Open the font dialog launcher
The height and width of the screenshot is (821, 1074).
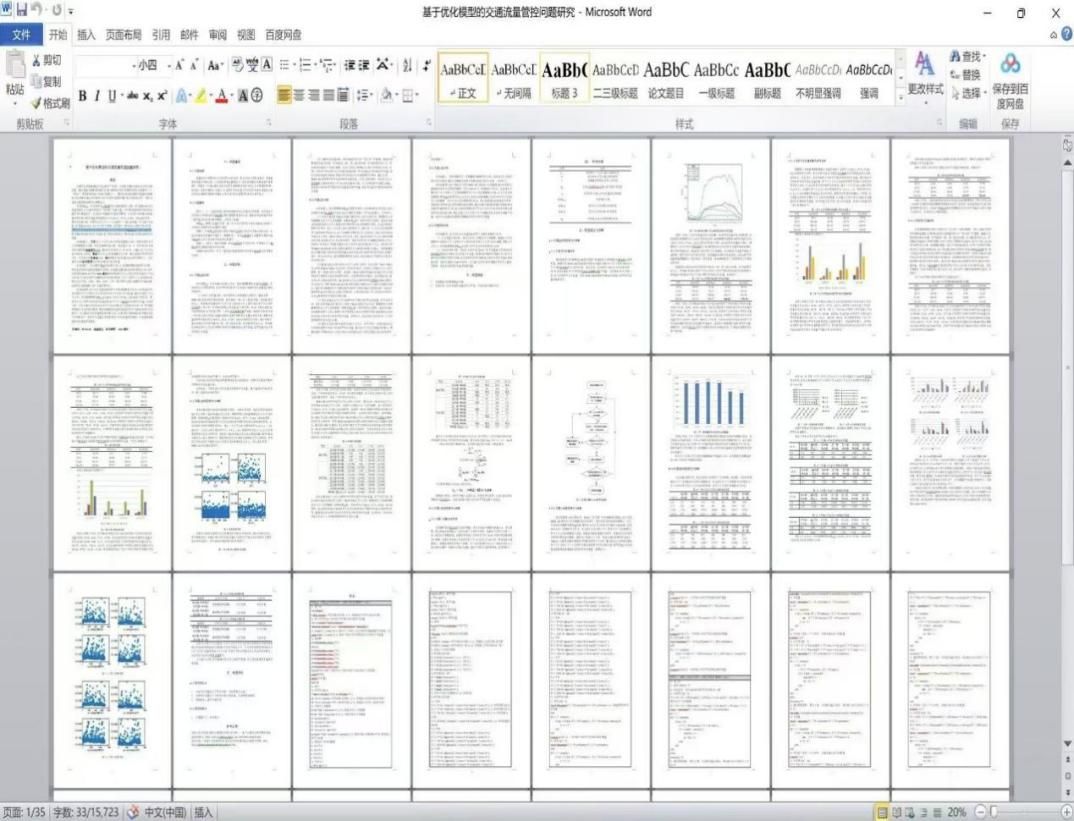268,123
